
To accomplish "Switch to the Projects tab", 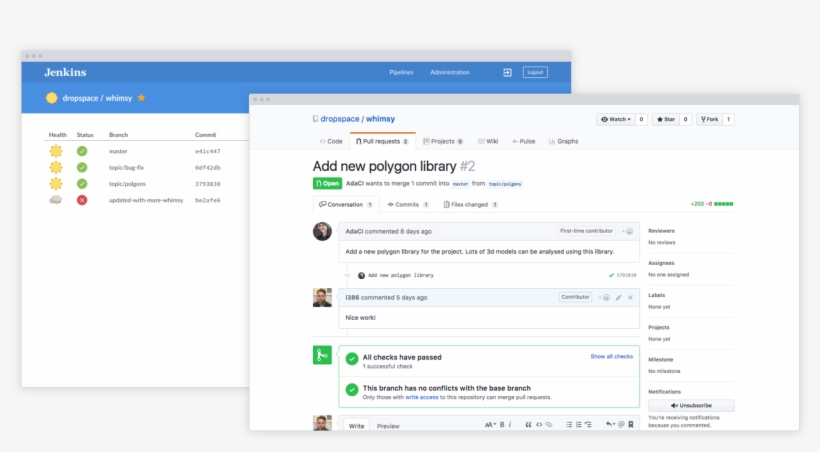I will (443, 141).
